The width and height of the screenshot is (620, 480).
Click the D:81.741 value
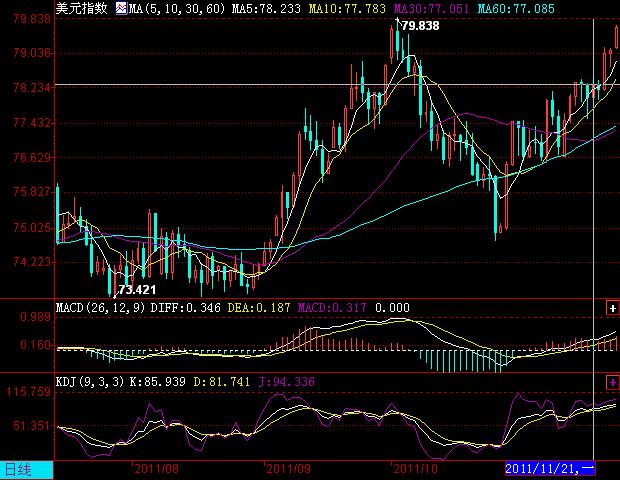tap(221, 382)
